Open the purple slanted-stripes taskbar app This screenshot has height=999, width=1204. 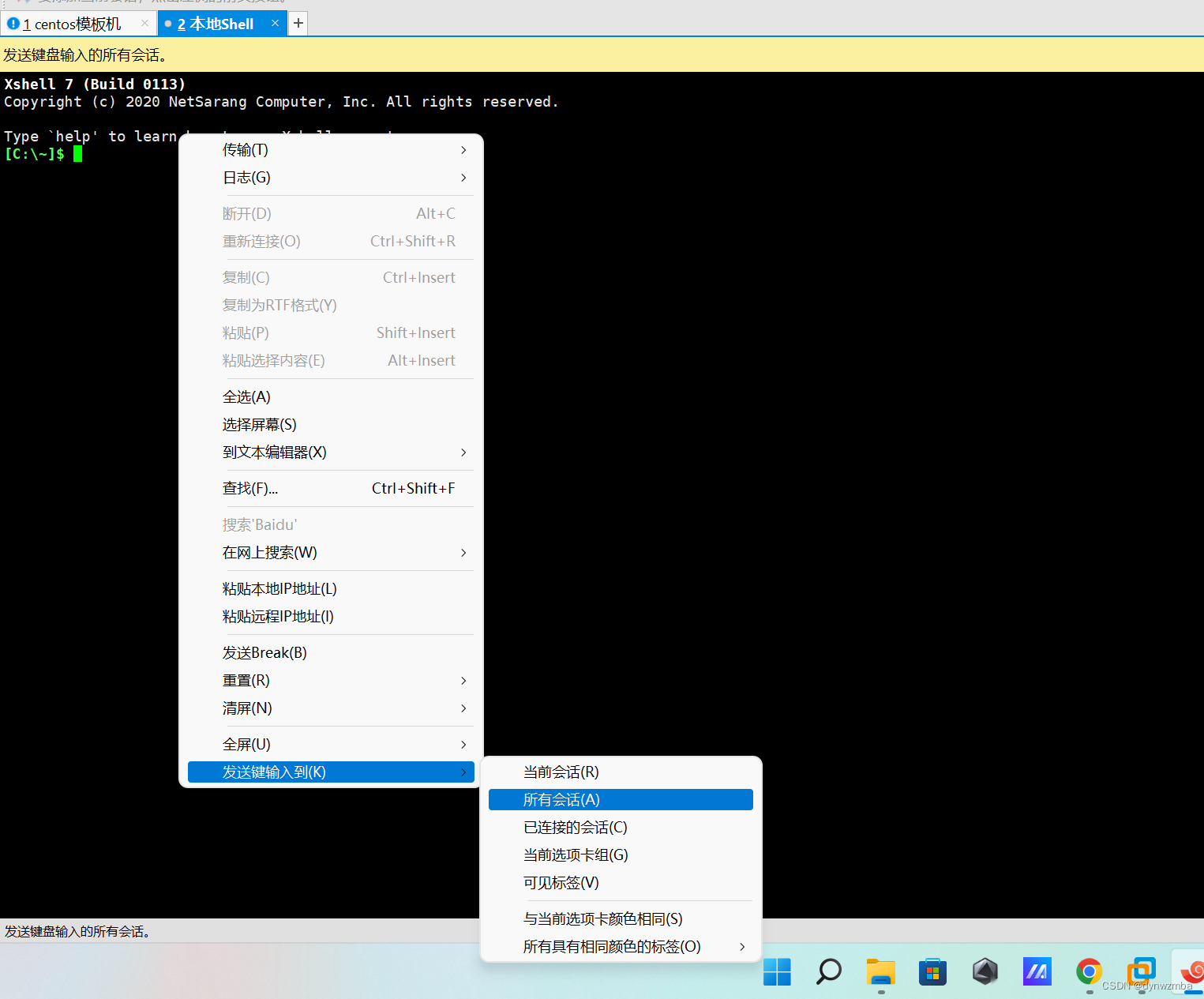pyautogui.click(x=1037, y=971)
